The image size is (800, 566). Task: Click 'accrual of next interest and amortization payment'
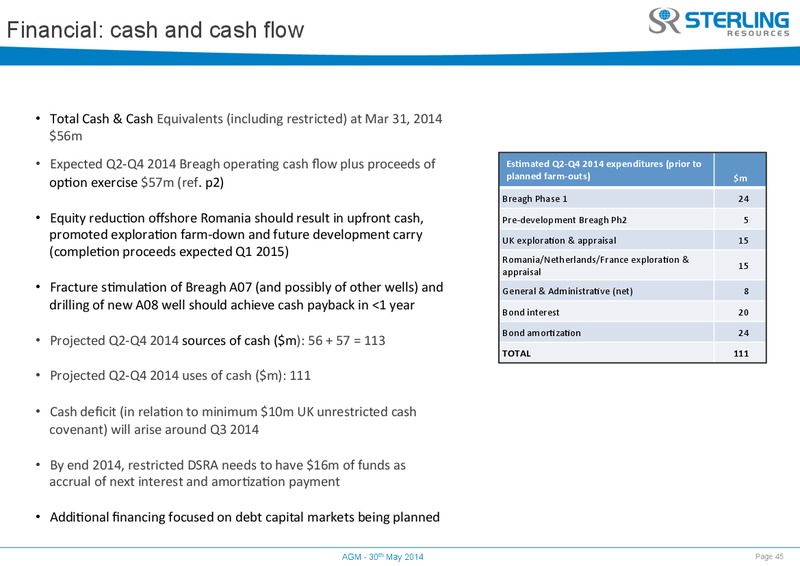pos(194,482)
